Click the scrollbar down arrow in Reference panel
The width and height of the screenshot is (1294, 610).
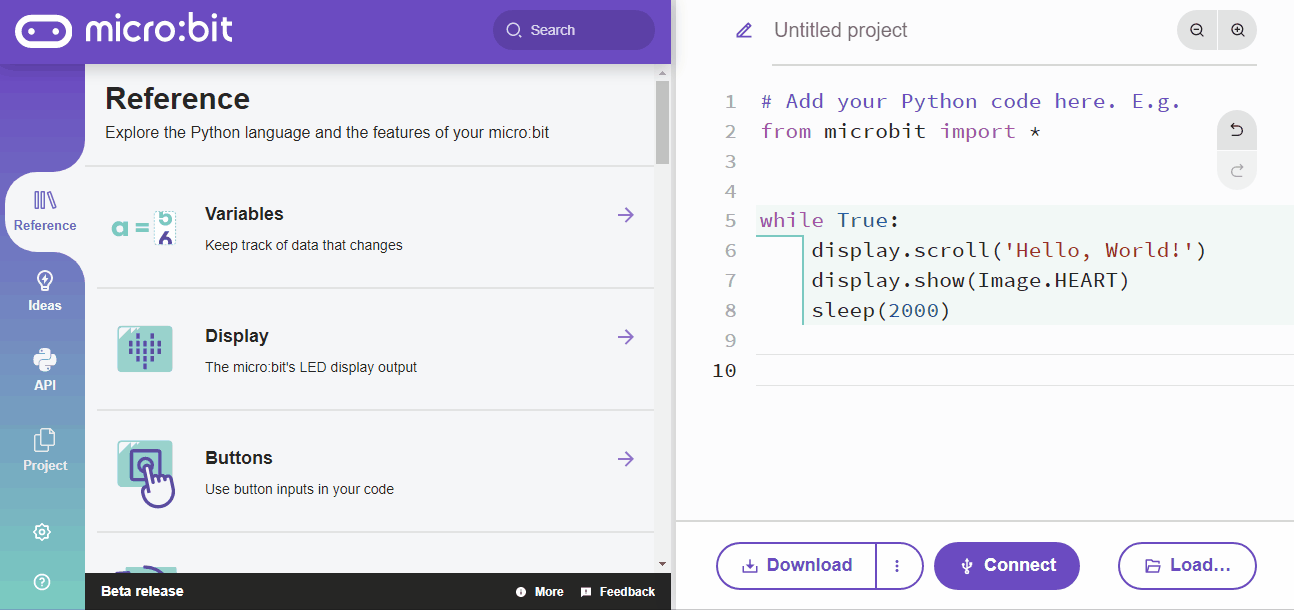(662, 565)
